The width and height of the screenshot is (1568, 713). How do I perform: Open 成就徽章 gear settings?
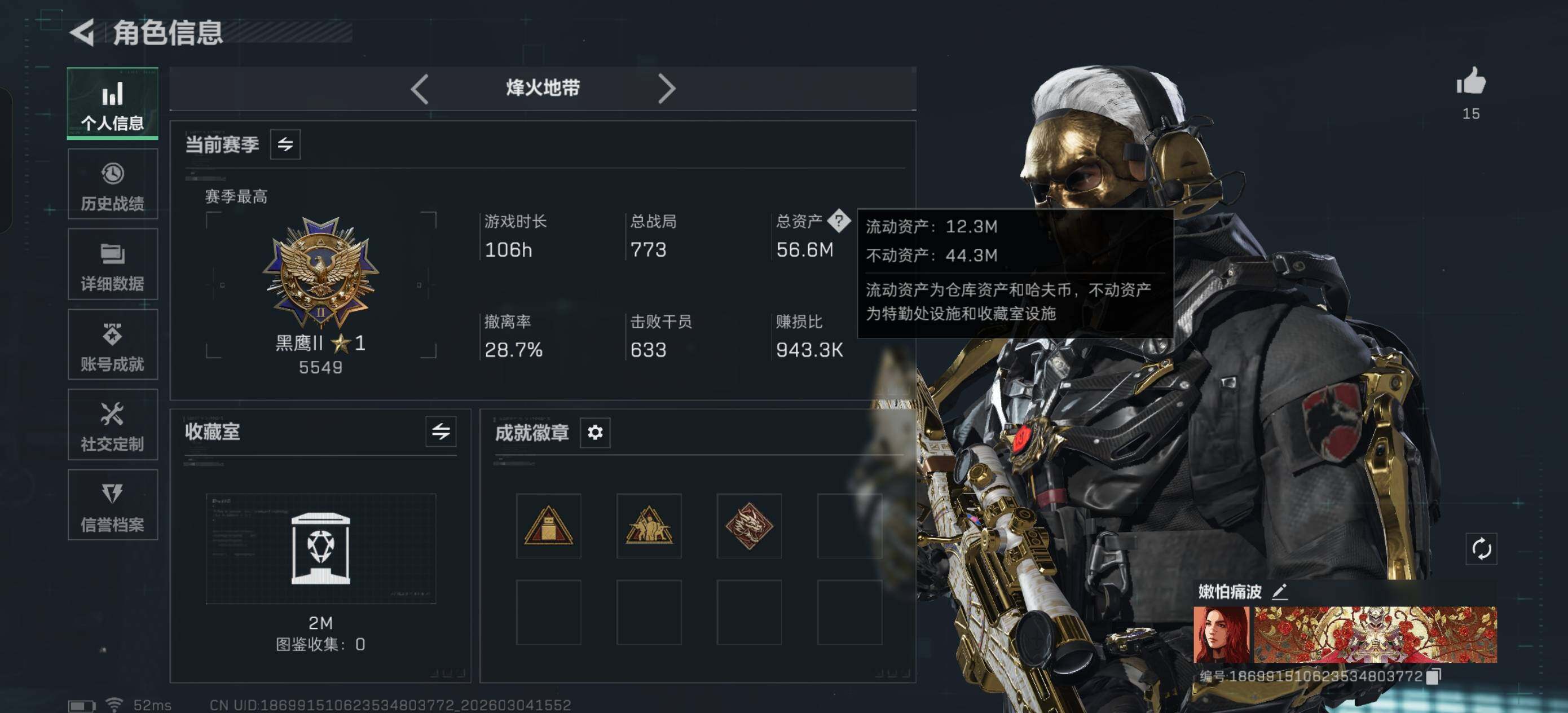(x=594, y=432)
